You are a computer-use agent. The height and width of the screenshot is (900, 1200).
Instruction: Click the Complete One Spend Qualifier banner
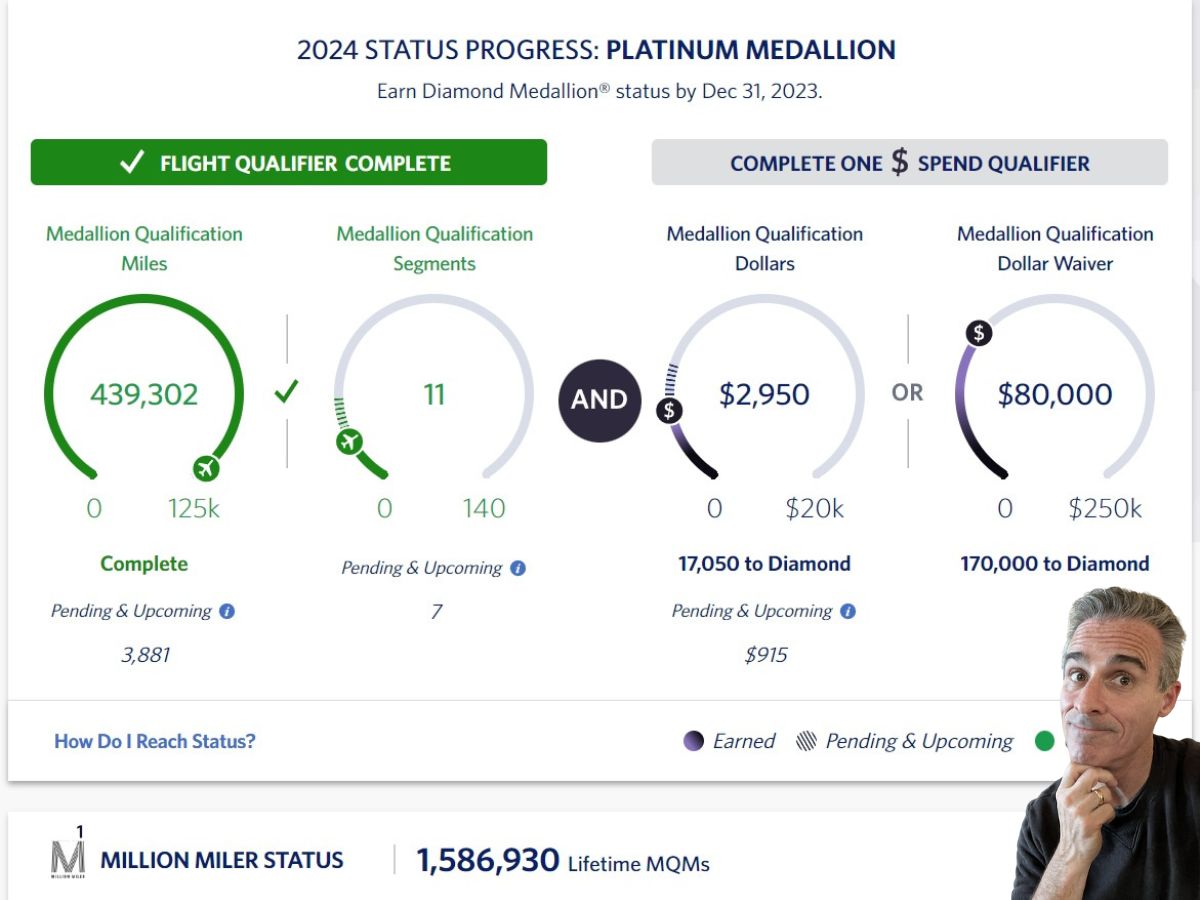click(909, 162)
